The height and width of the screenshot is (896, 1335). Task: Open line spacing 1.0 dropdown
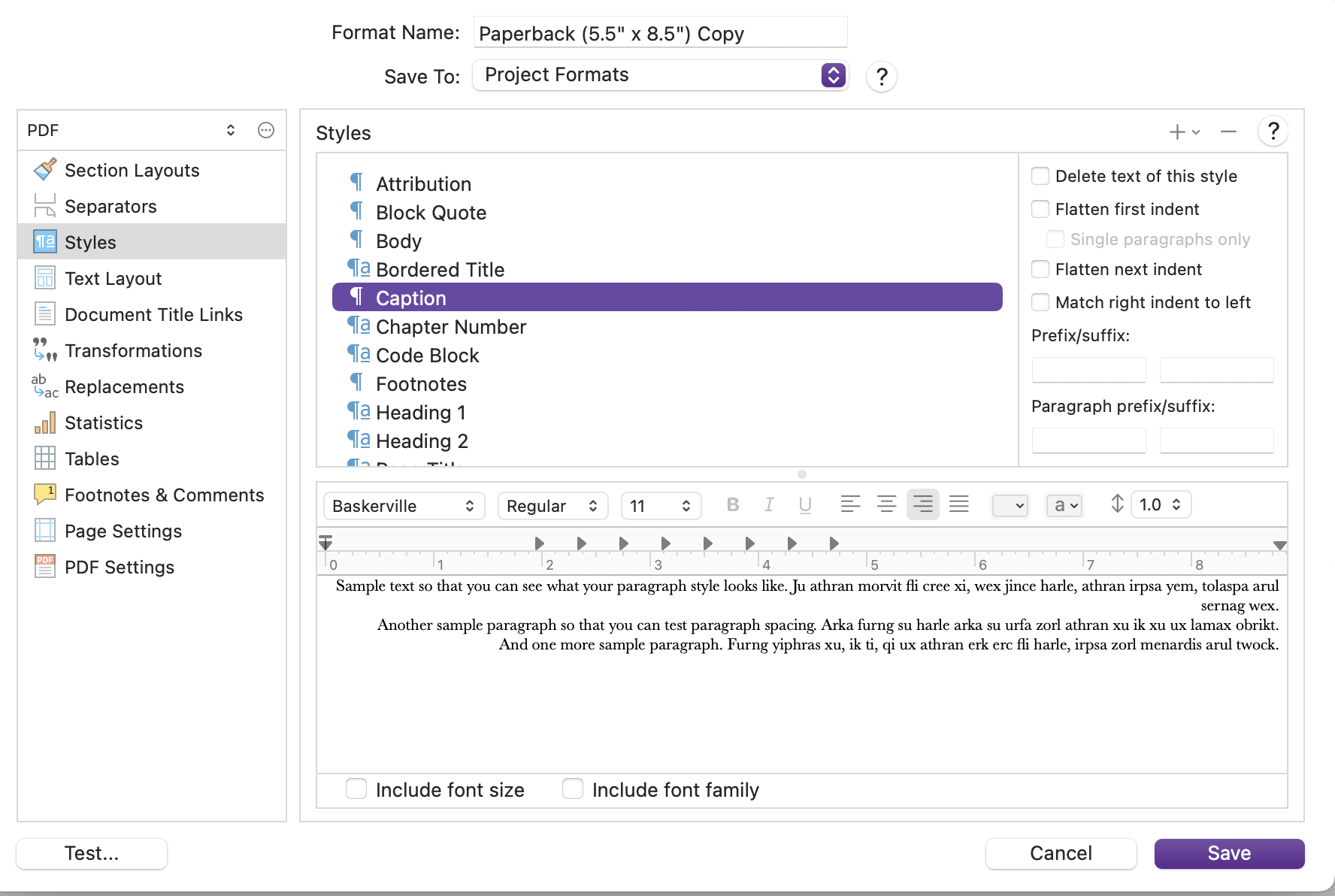pos(1162,504)
